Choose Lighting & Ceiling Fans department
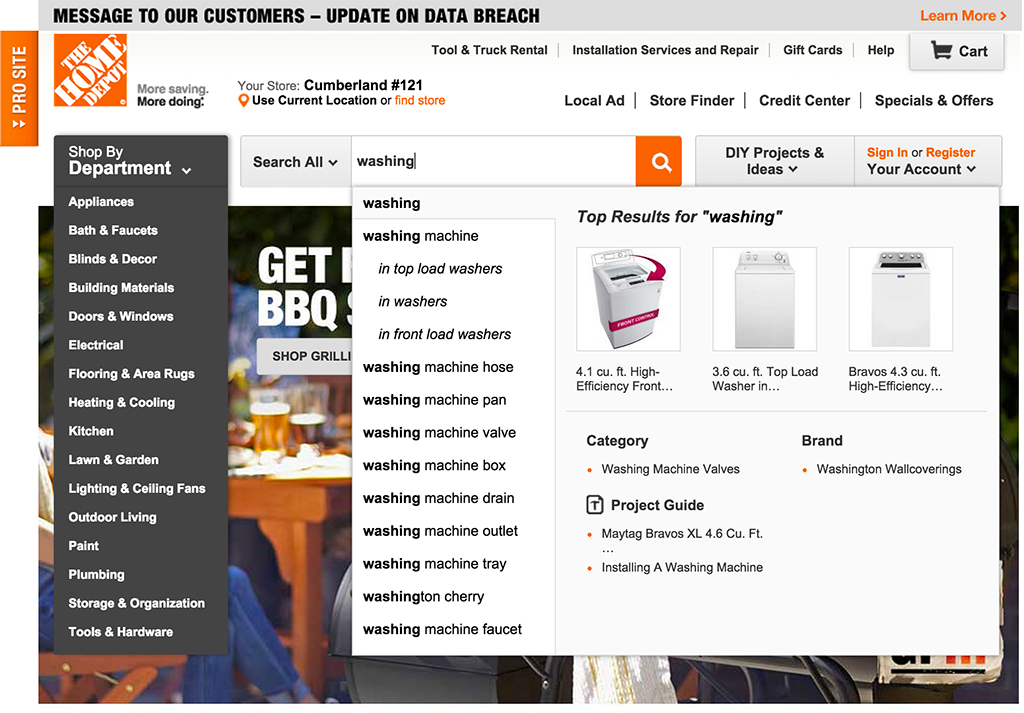Image resolution: width=1024 pixels, height=713 pixels. coord(137,489)
